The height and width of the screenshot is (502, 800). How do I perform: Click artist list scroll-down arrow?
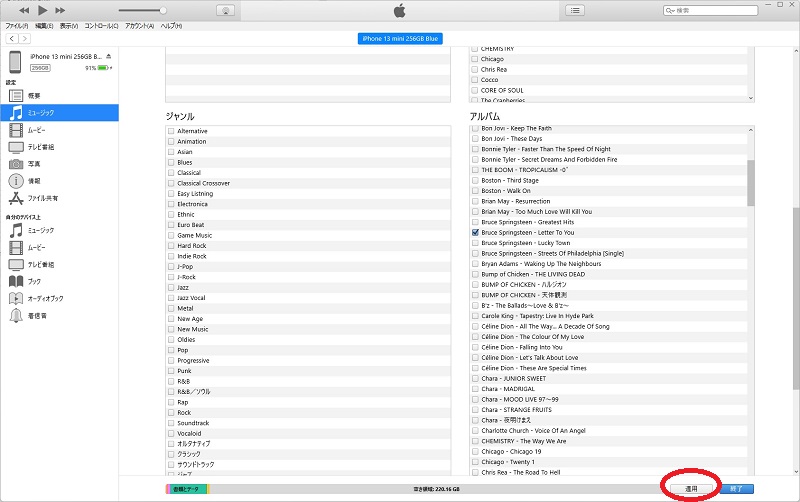[751, 98]
